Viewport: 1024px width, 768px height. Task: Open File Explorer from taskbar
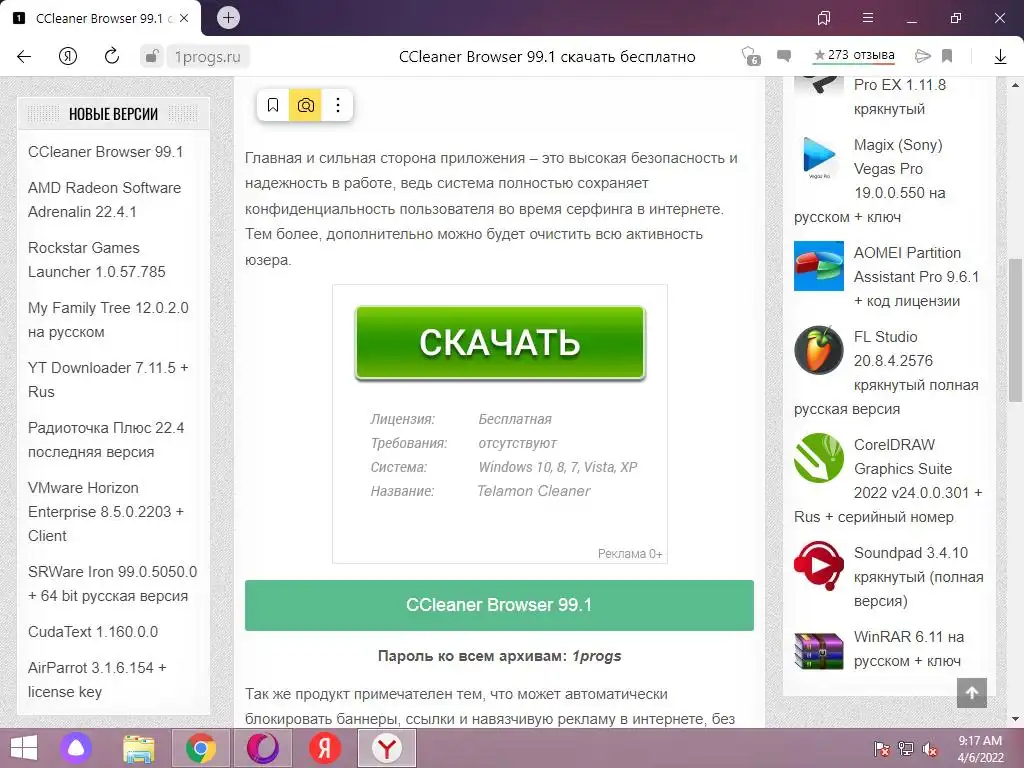pos(138,749)
